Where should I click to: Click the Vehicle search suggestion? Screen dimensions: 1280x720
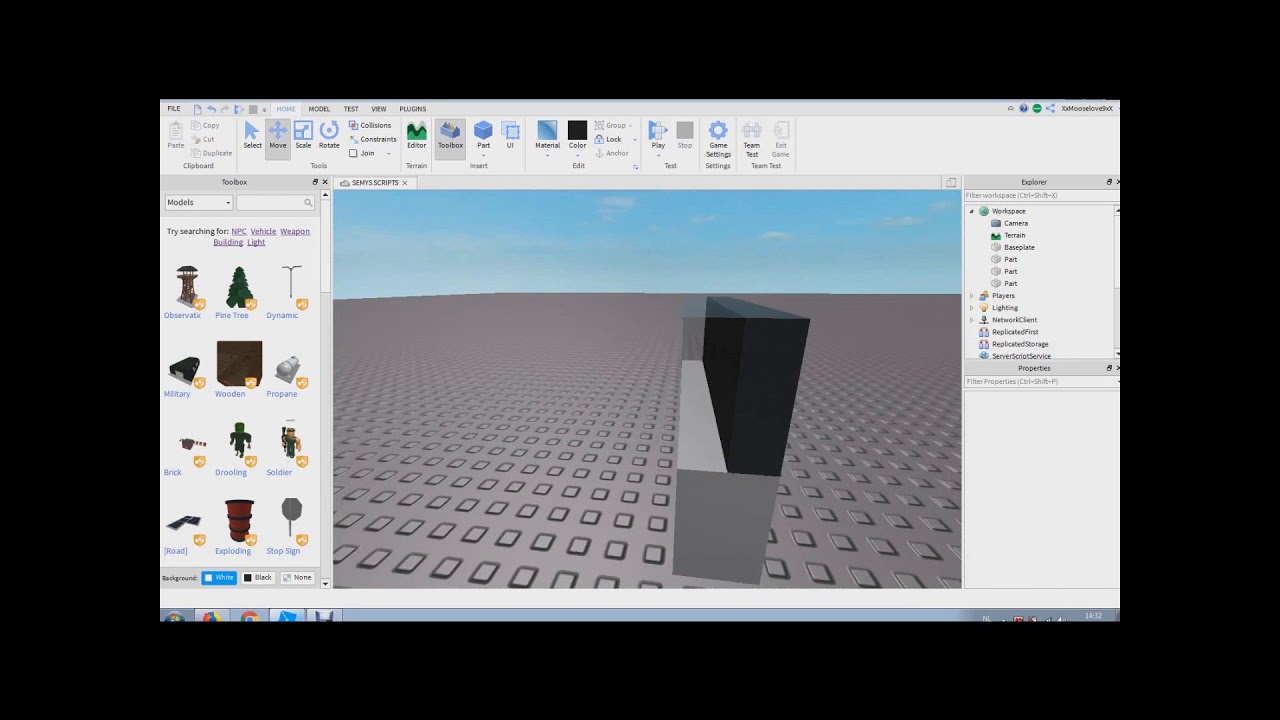[263, 231]
